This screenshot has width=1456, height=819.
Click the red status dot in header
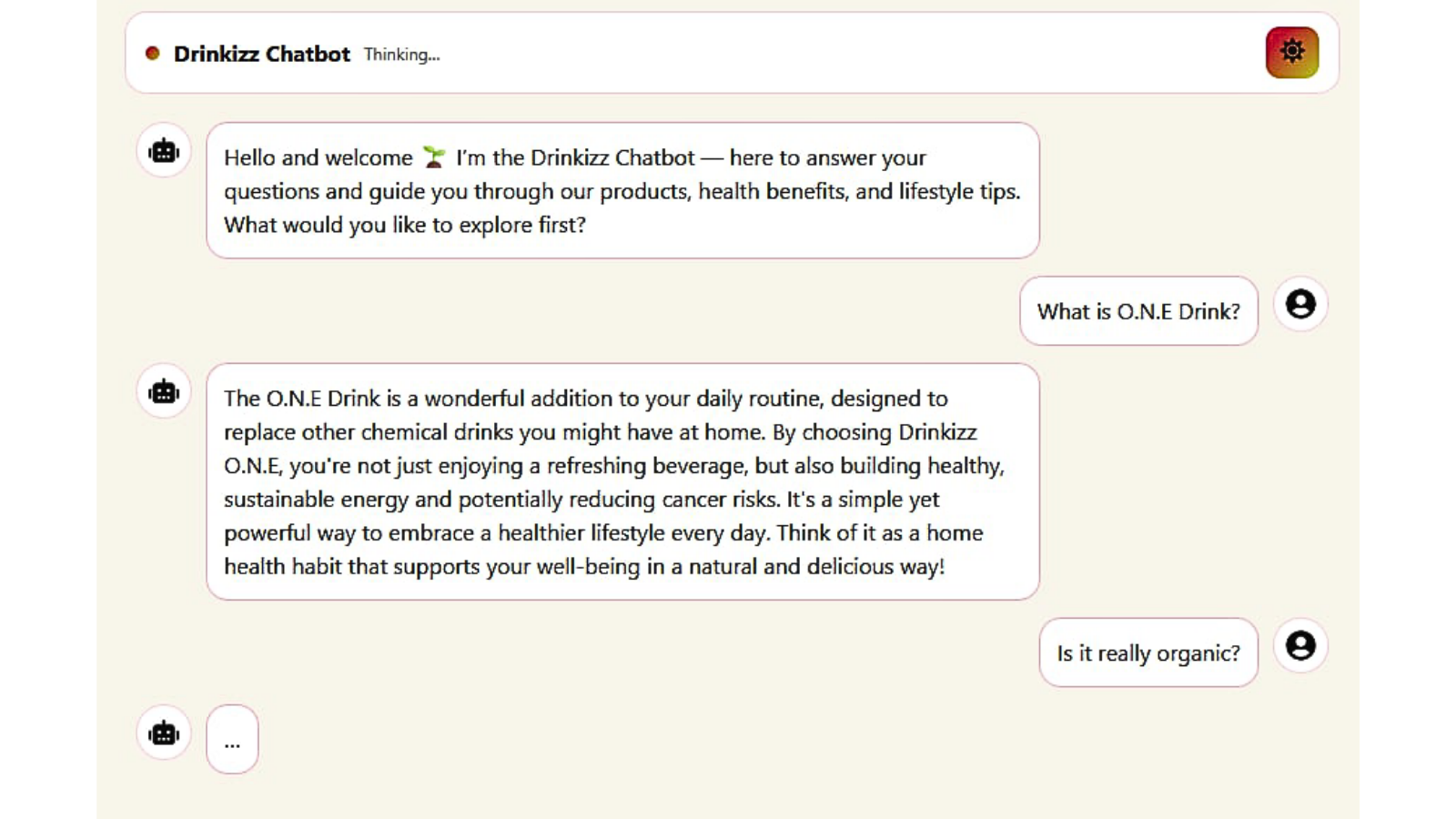click(153, 54)
